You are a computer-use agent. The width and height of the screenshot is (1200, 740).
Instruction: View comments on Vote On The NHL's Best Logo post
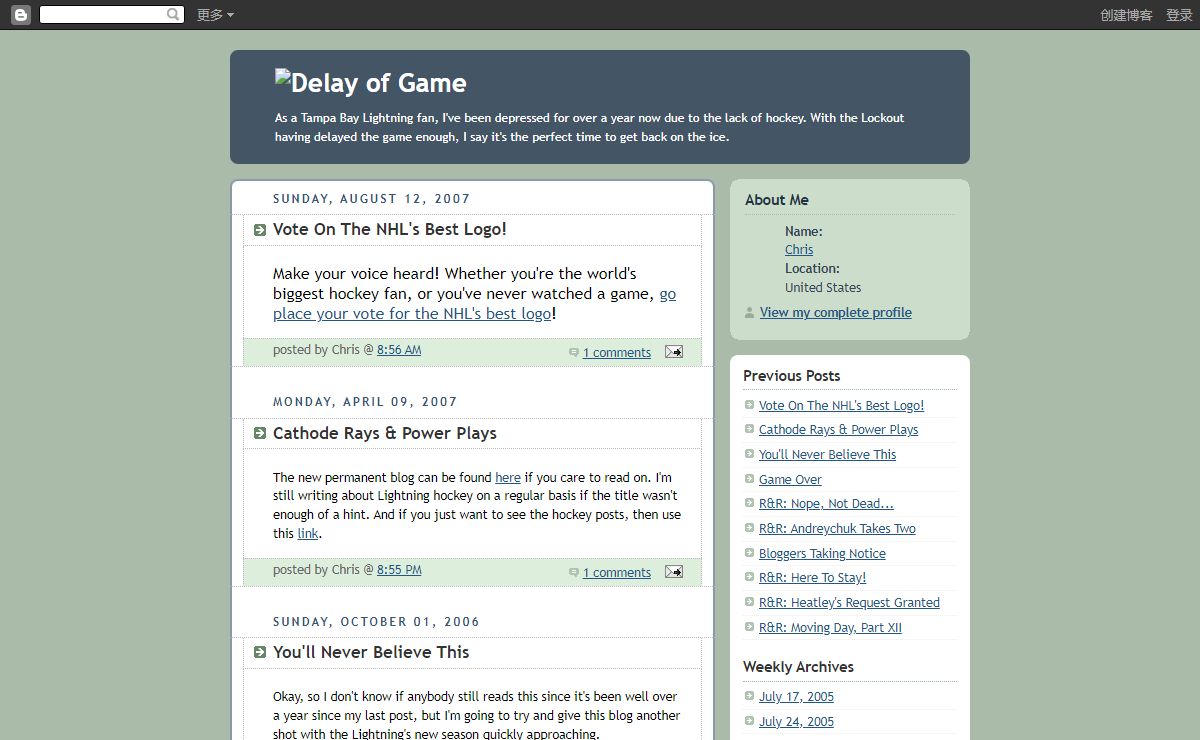pyautogui.click(x=617, y=353)
